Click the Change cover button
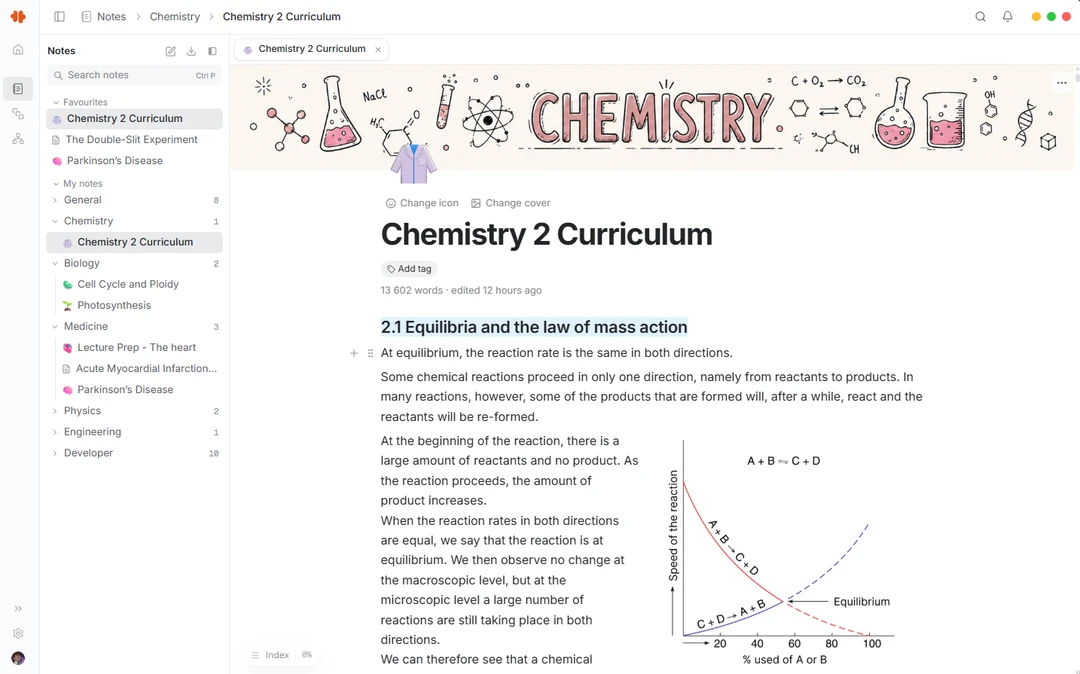 [x=510, y=203]
